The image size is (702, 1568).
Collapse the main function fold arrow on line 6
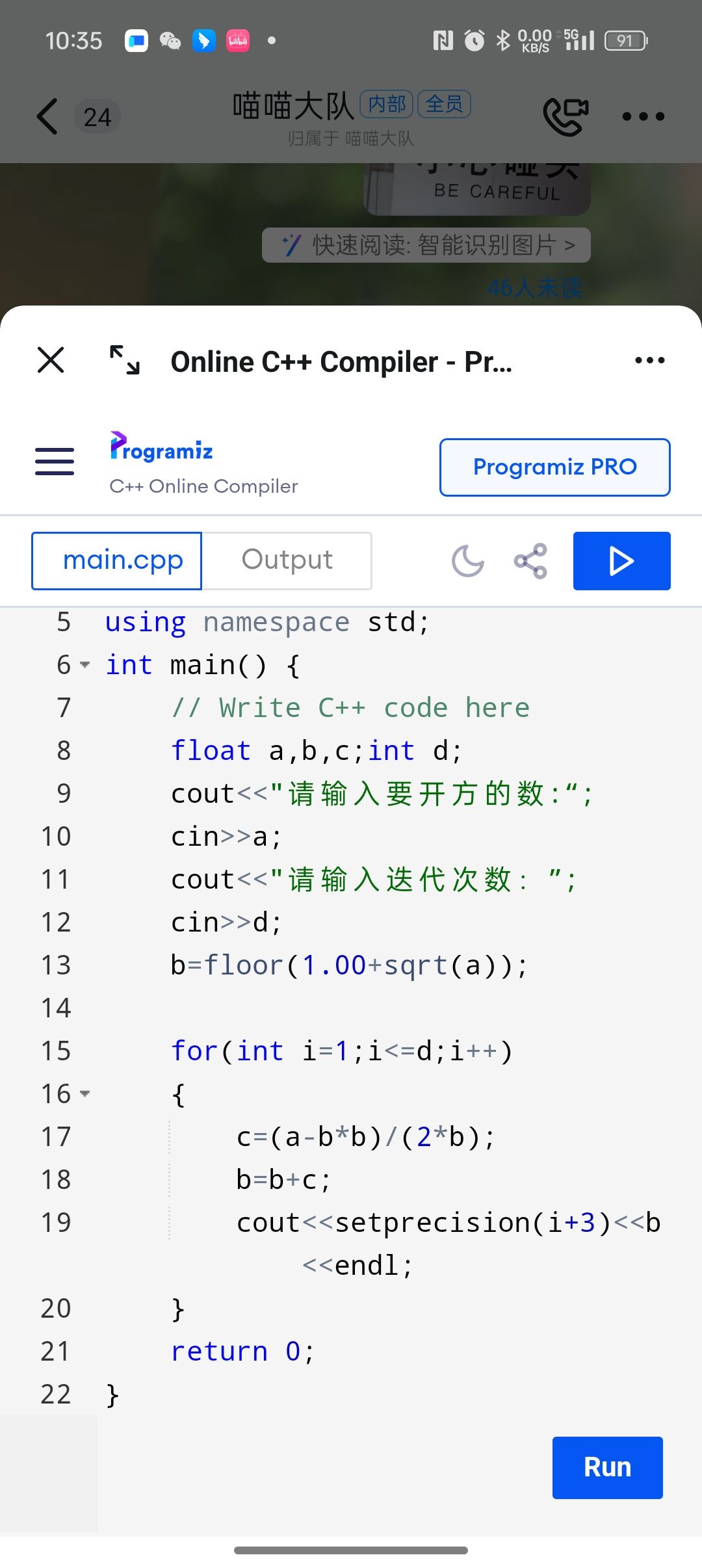(84, 665)
